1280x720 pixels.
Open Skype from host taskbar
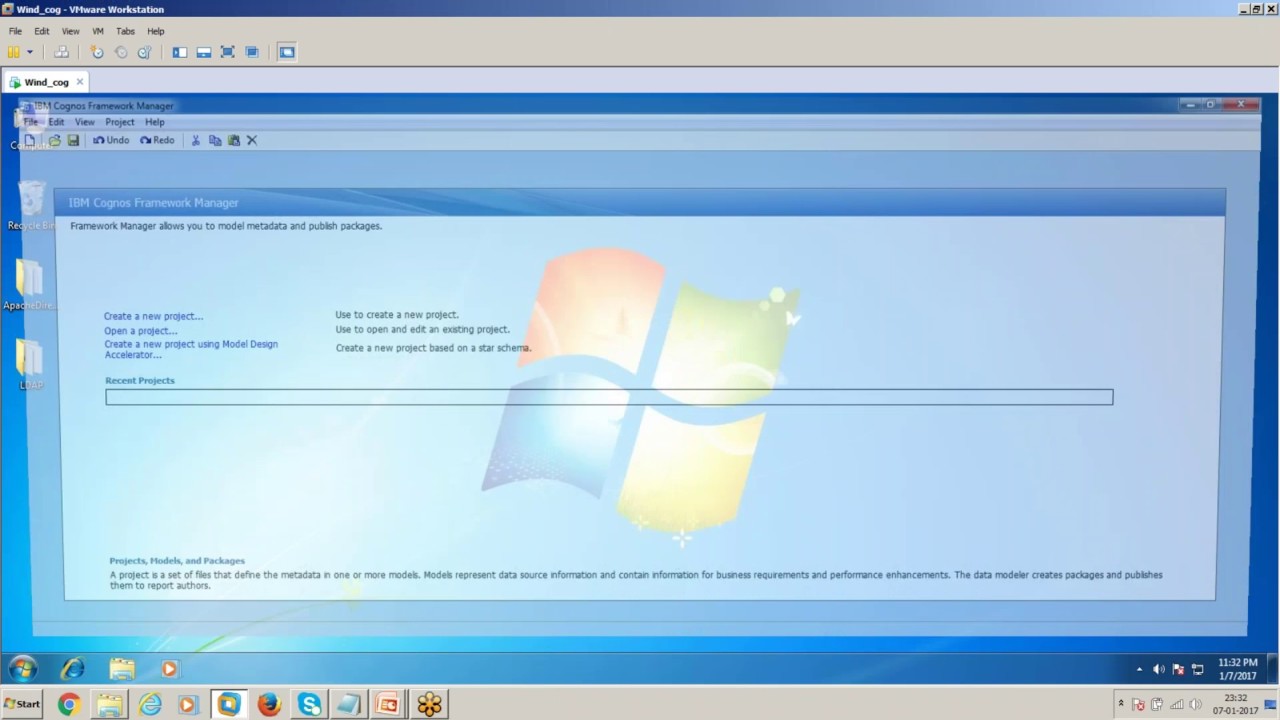[x=309, y=704]
